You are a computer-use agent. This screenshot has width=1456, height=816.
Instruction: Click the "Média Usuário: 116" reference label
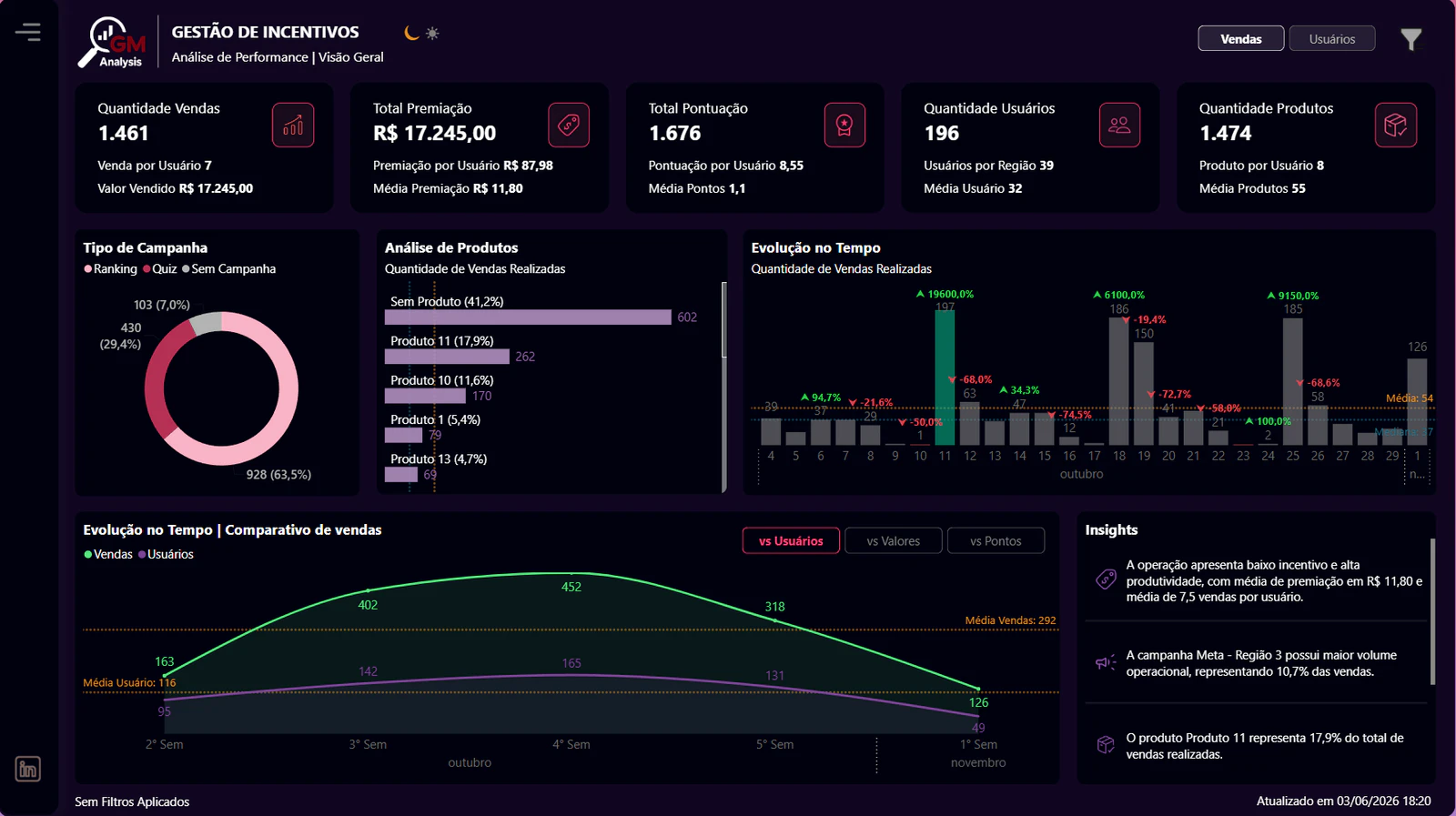click(x=129, y=682)
